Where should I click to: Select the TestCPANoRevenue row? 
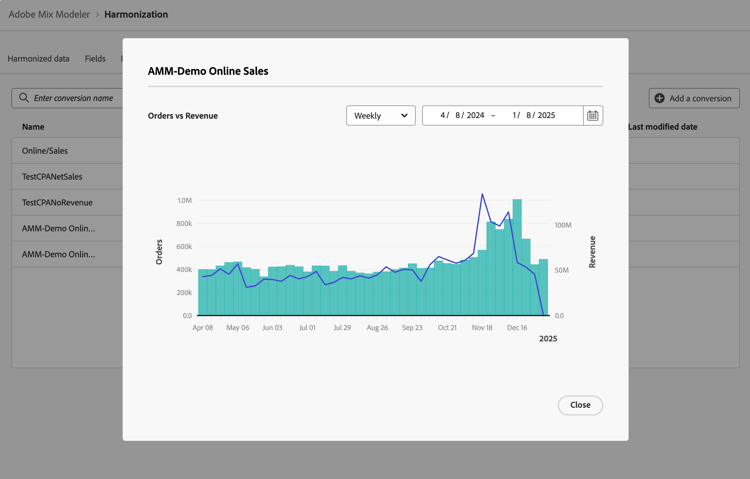tap(67, 202)
